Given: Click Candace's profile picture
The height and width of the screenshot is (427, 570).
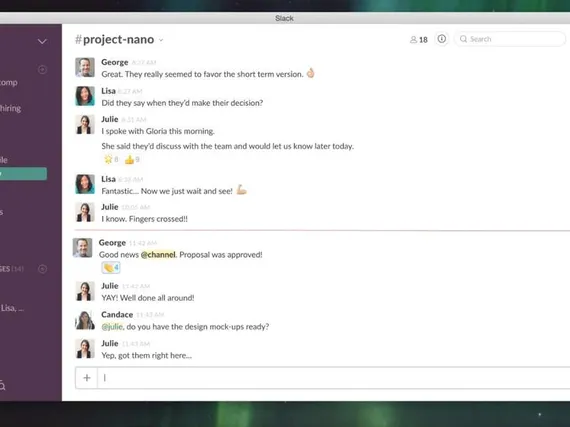Looking at the screenshot, I should [x=85, y=320].
